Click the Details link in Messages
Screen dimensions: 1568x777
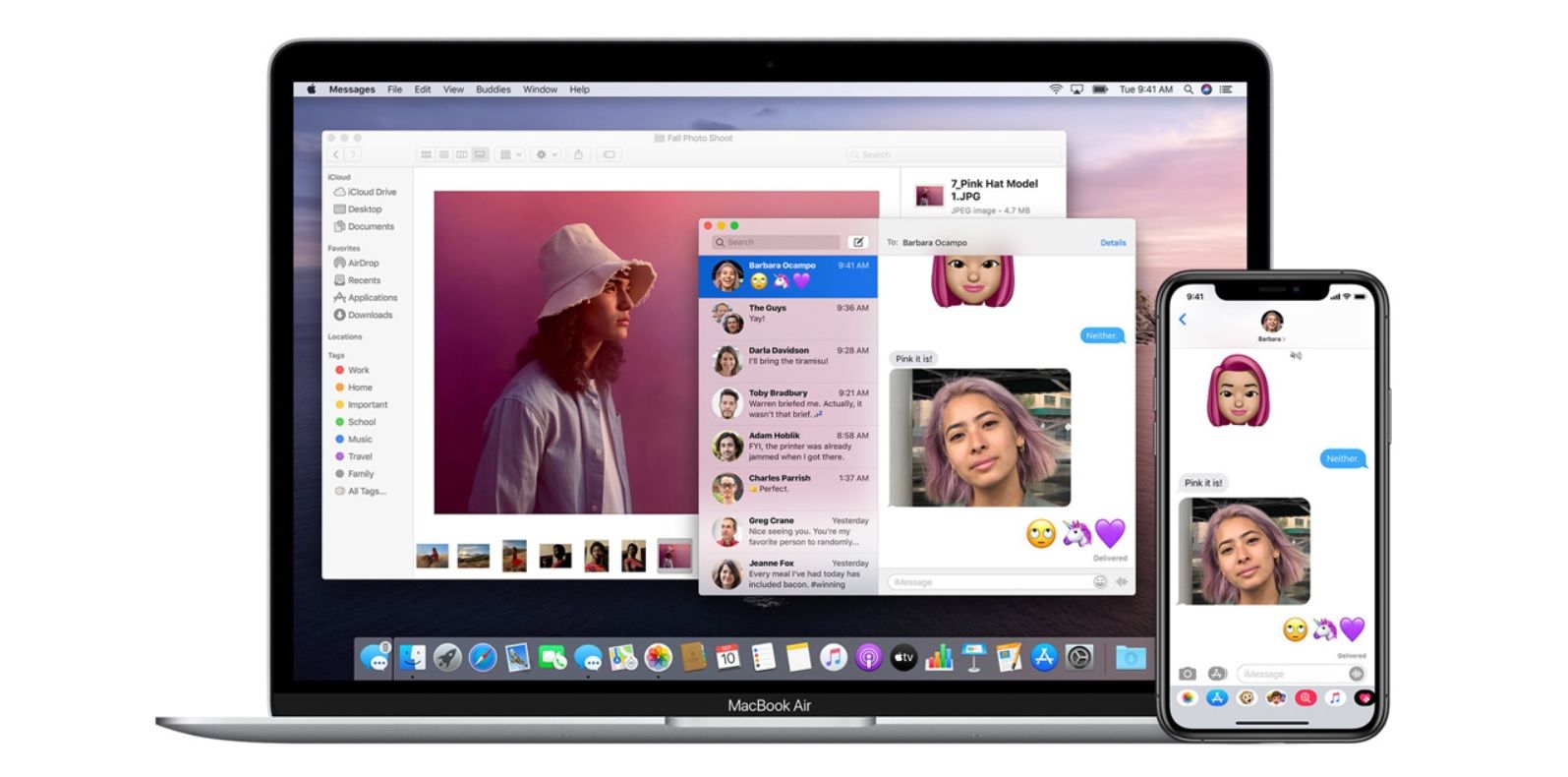pos(1113,243)
